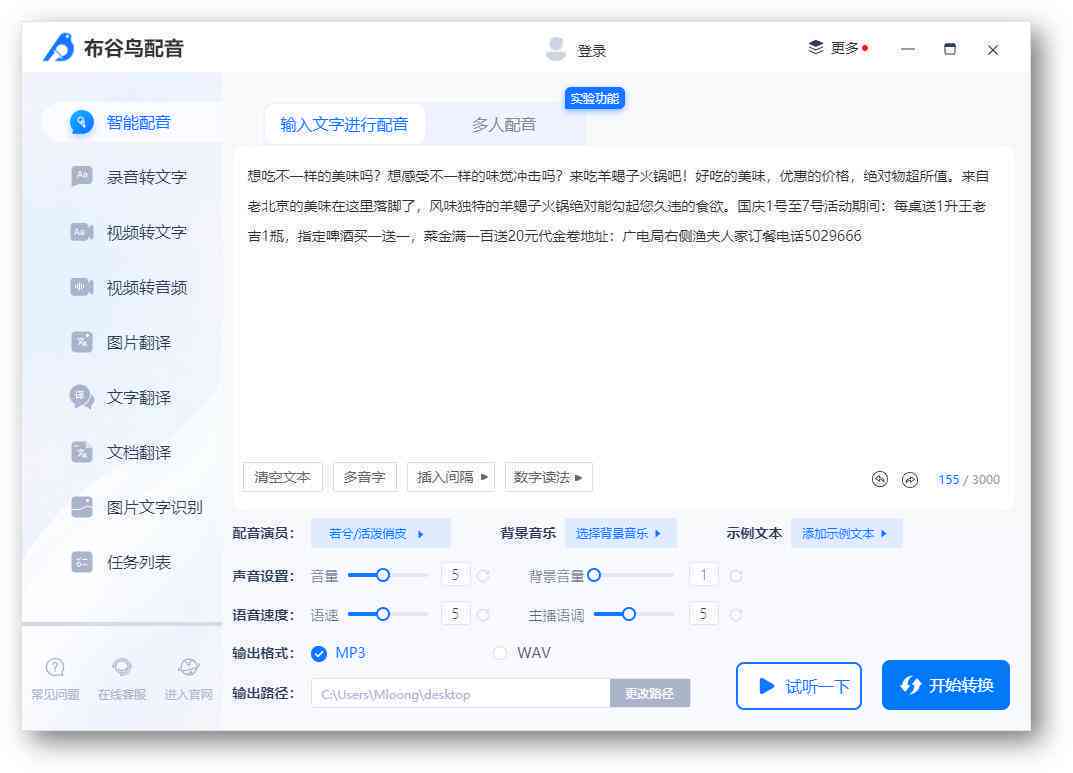Click 登录 link
Viewport: 1073px width, 773px height.
591,51
